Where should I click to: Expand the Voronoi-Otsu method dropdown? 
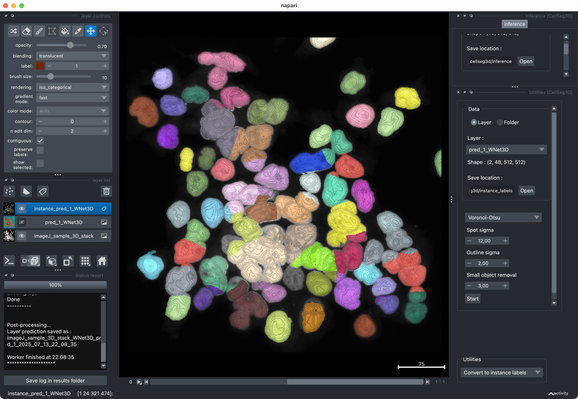point(503,218)
